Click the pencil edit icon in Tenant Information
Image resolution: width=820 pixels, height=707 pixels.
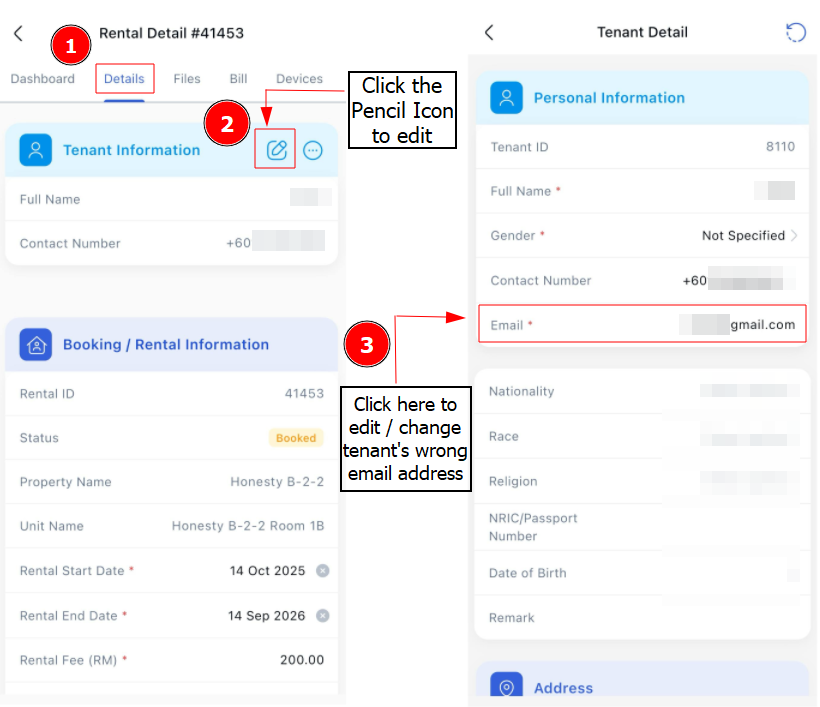click(276, 150)
